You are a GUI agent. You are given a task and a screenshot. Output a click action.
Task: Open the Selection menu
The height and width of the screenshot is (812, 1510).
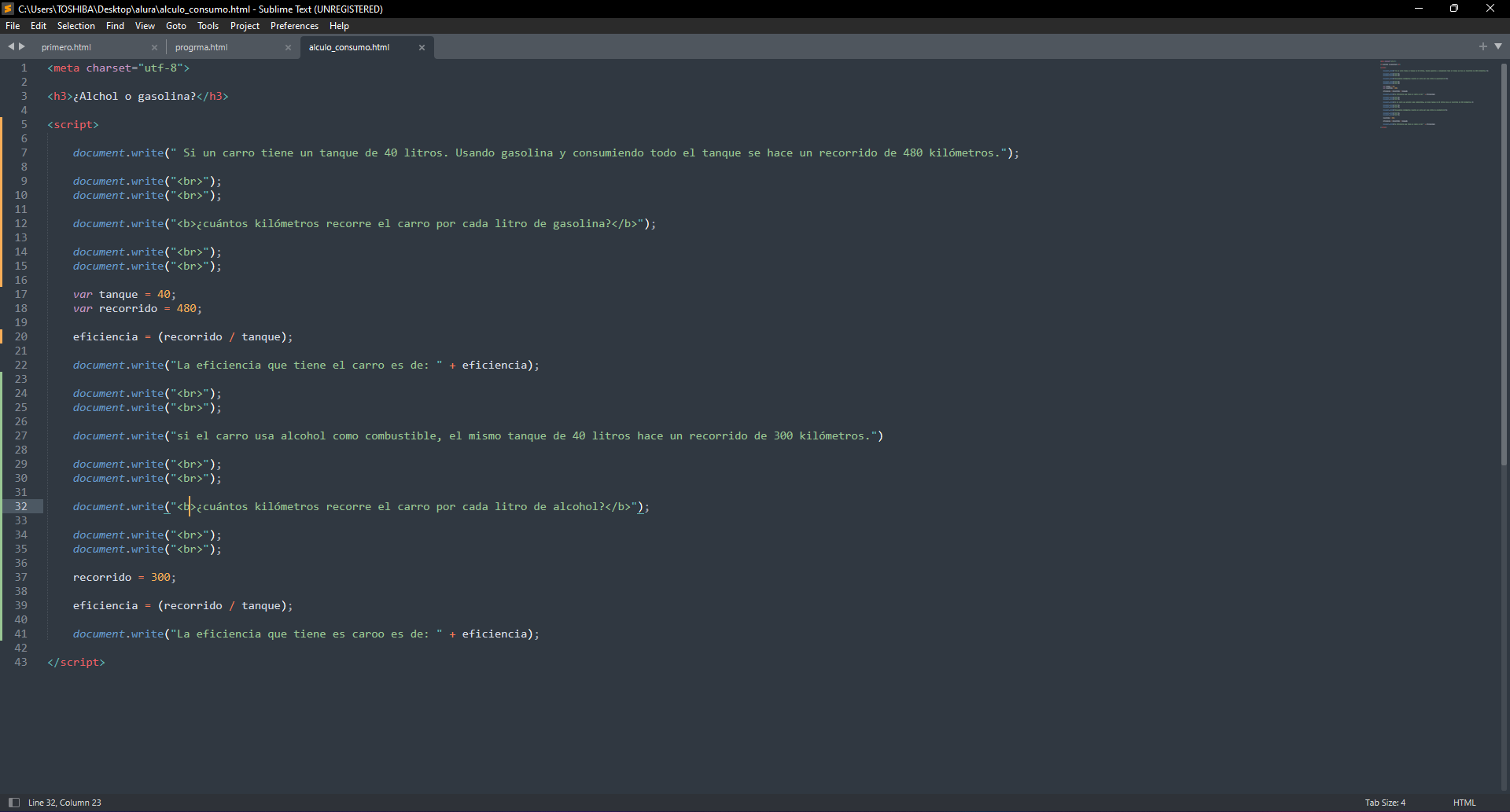[x=76, y=26]
